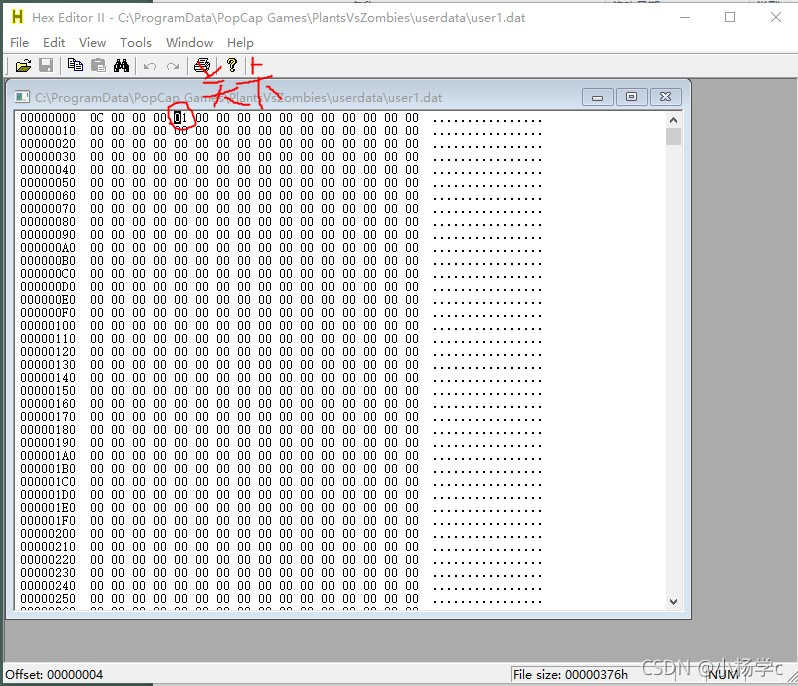Click the Open file toolbar icon
The width and height of the screenshot is (798, 686).
[x=23, y=66]
